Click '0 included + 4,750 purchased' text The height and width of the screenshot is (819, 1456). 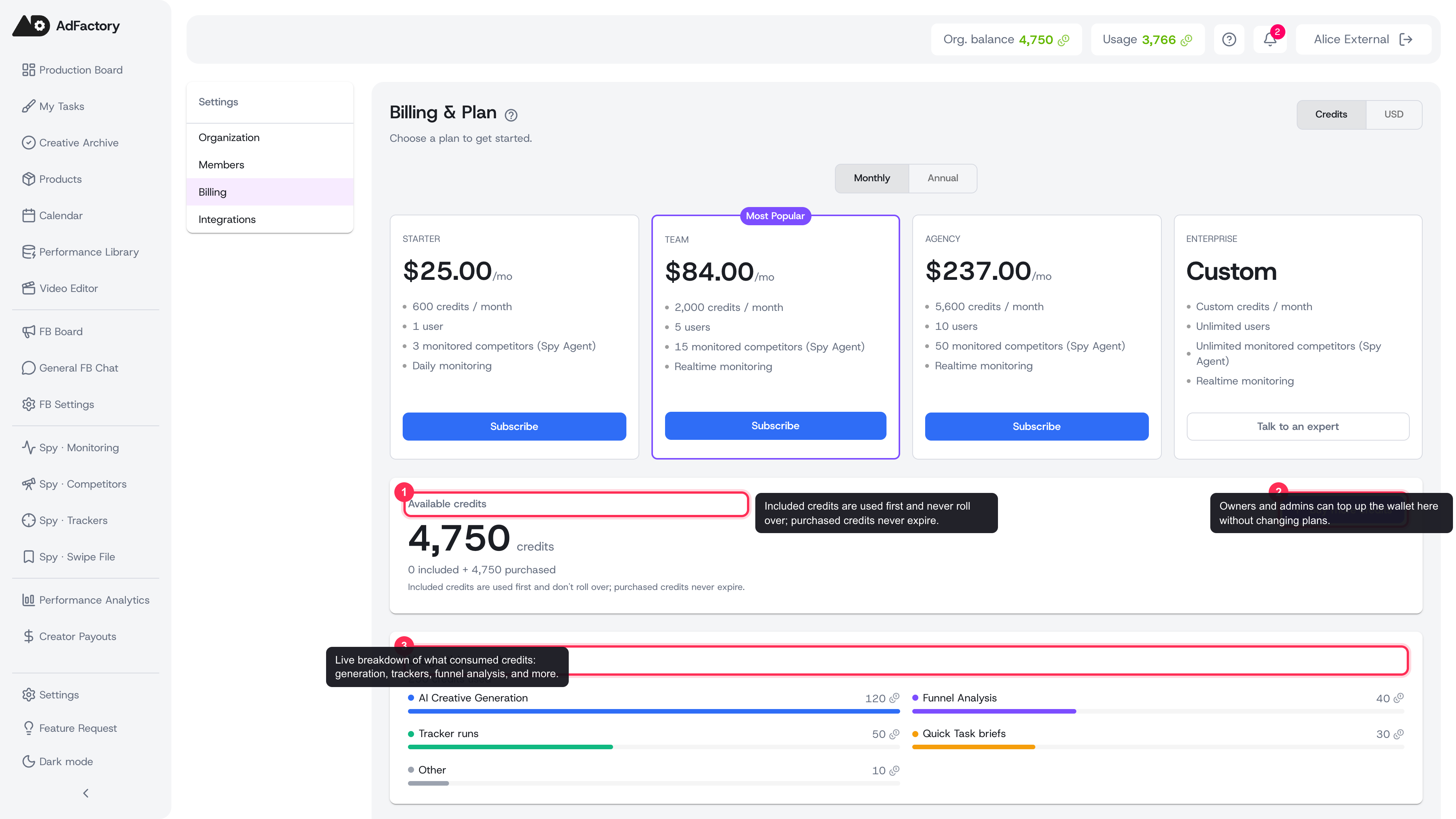(x=482, y=570)
